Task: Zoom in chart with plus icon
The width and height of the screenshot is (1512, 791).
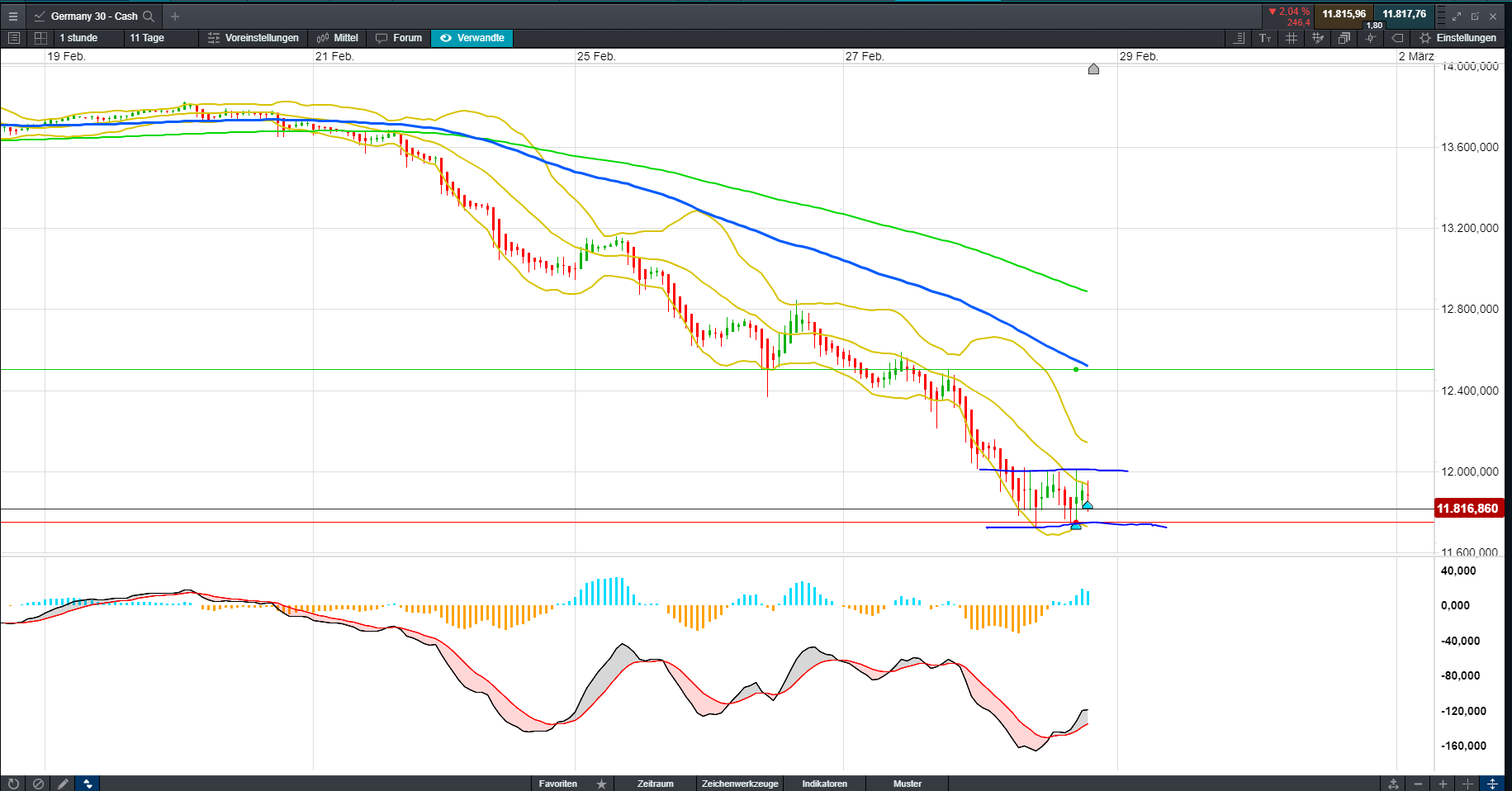Action: coord(1443,784)
